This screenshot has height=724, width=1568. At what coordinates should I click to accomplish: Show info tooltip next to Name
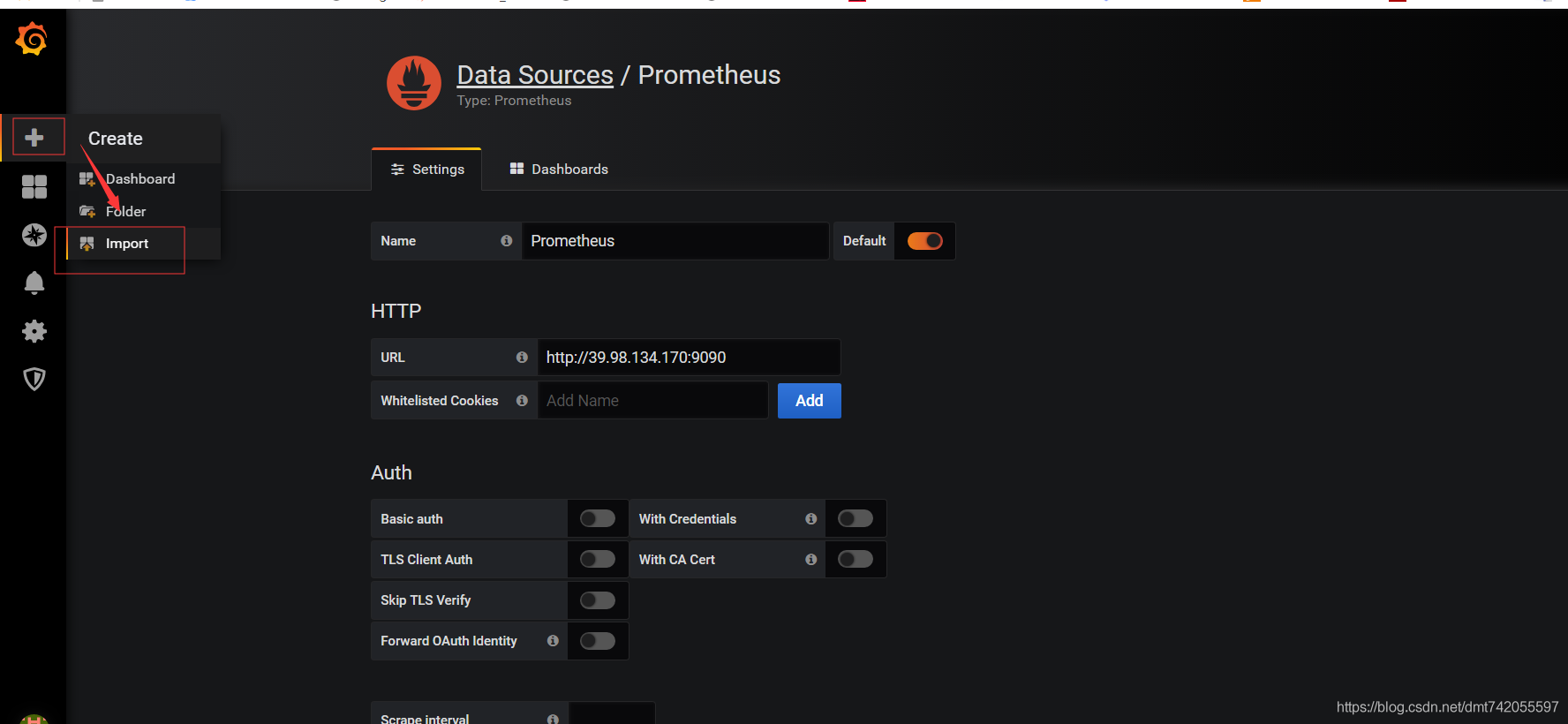507,240
